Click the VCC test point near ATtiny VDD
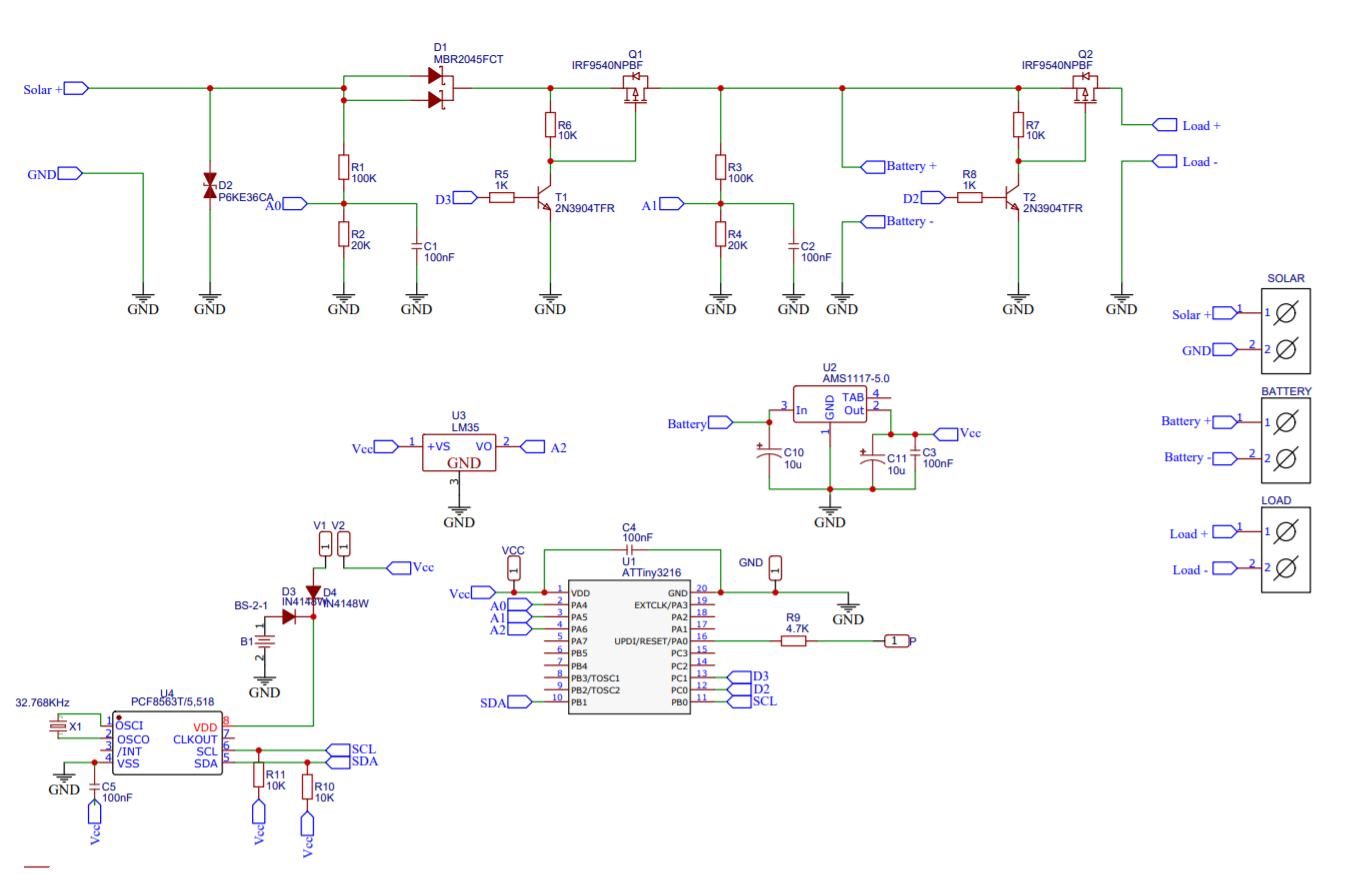Viewport: 1367px width, 875px height. coord(514,568)
